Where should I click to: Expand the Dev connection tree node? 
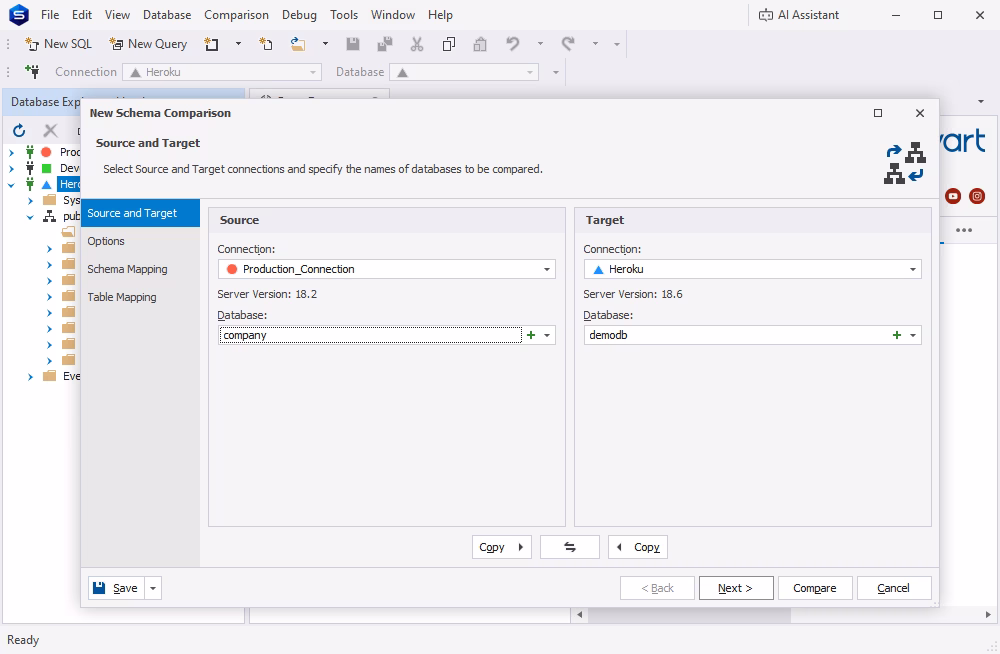11,168
